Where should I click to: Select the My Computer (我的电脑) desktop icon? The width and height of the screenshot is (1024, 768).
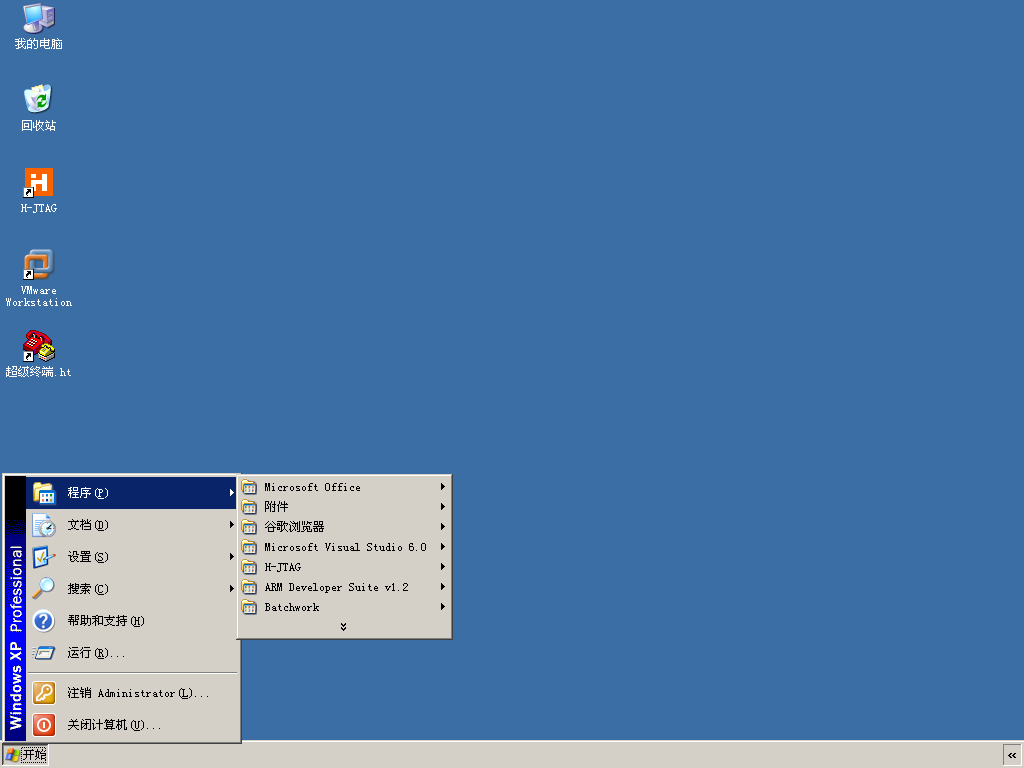coord(39,27)
